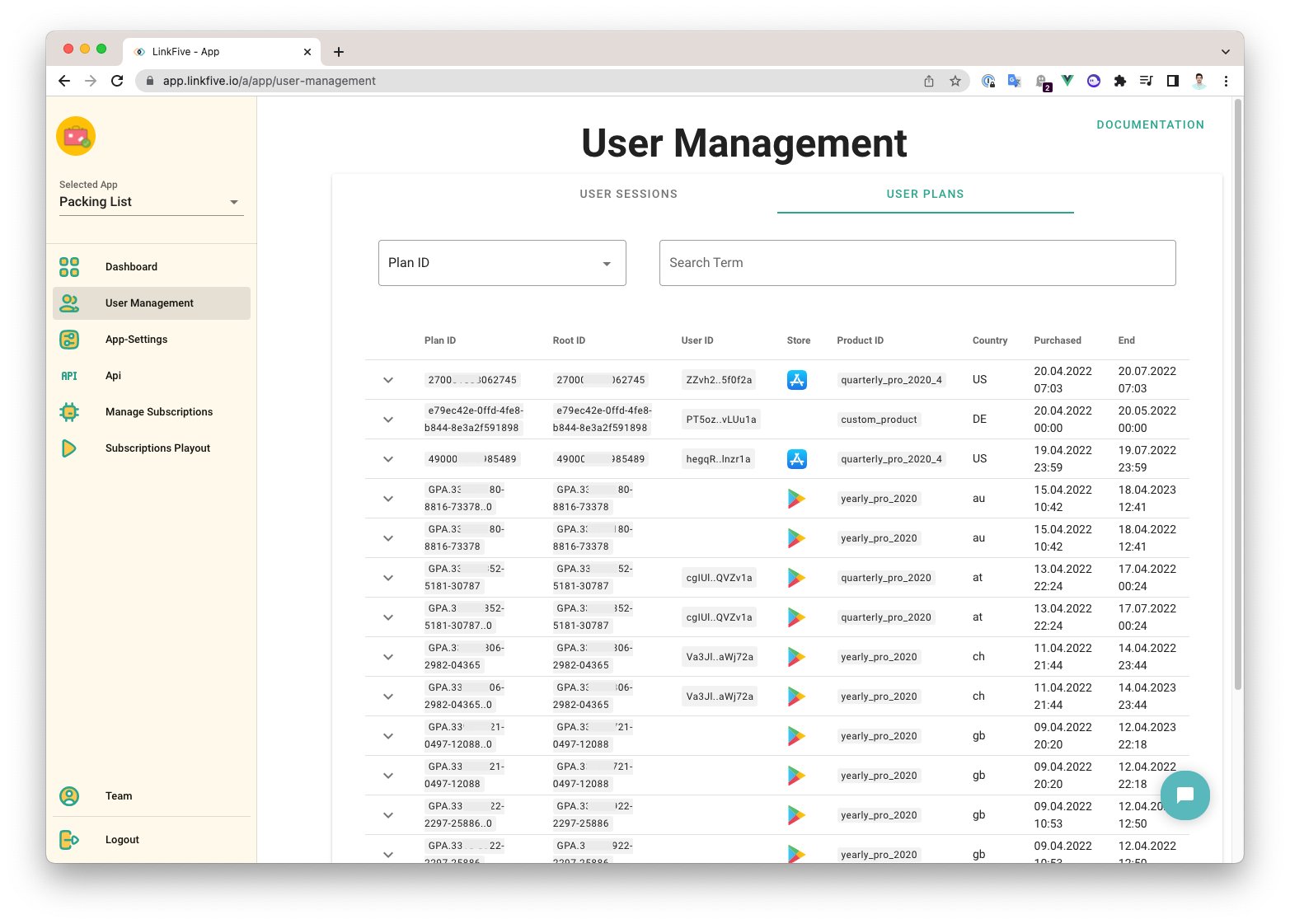This screenshot has width=1290, height=924.
Task: Open Subscriptions Playout page
Action: pyautogui.click(x=152, y=448)
